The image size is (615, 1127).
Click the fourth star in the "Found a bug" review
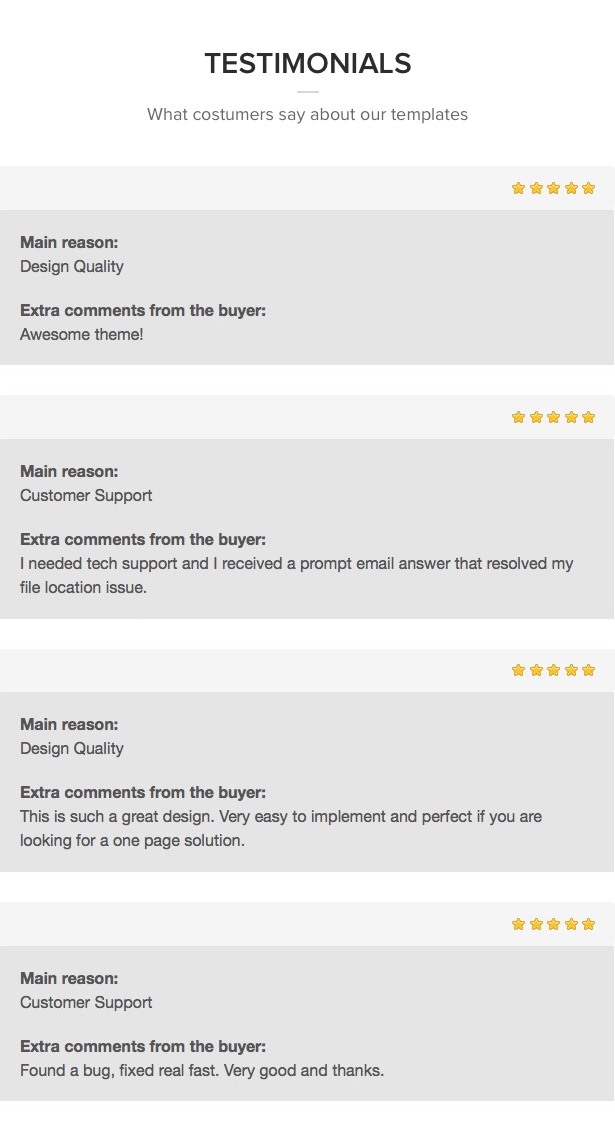pos(571,924)
